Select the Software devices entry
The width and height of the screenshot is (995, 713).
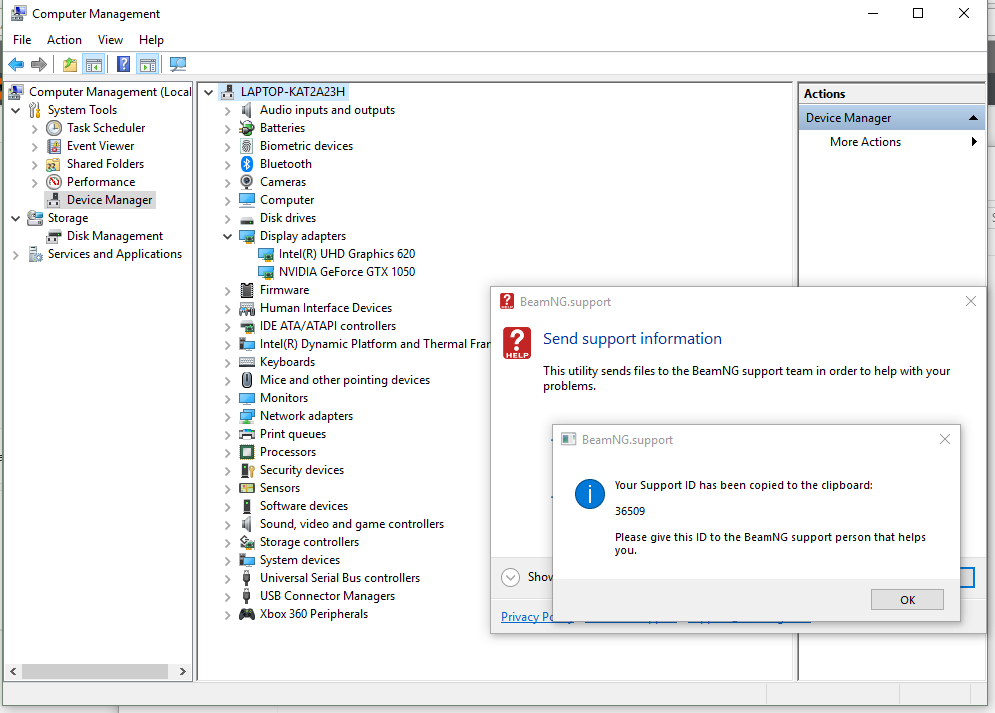(x=303, y=506)
